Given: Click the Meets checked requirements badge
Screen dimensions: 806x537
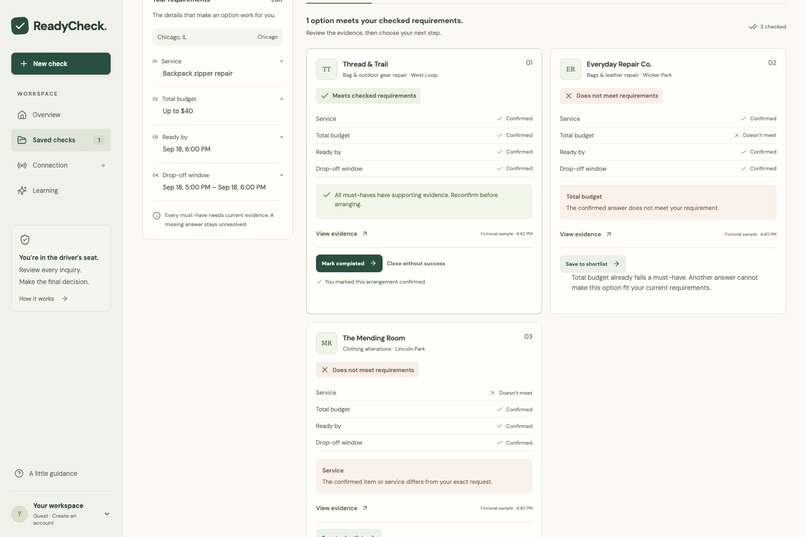Looking at the screenshot, I should 368,96.
